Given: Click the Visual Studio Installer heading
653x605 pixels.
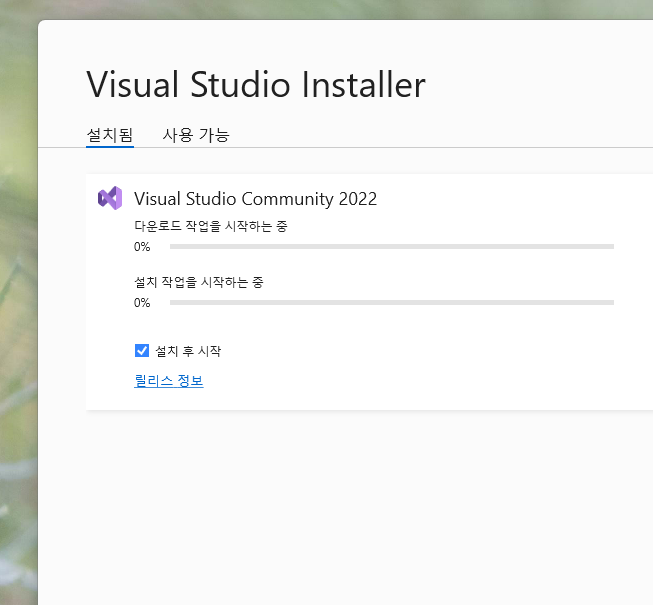Looking at the screenshot, I should point(256,85).
